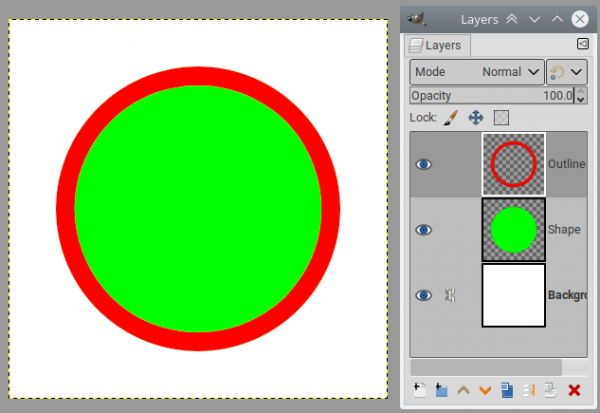Viewport: 600px width, 413px height.
Task: Click the green circle on canvas
Action: (198, 209)
